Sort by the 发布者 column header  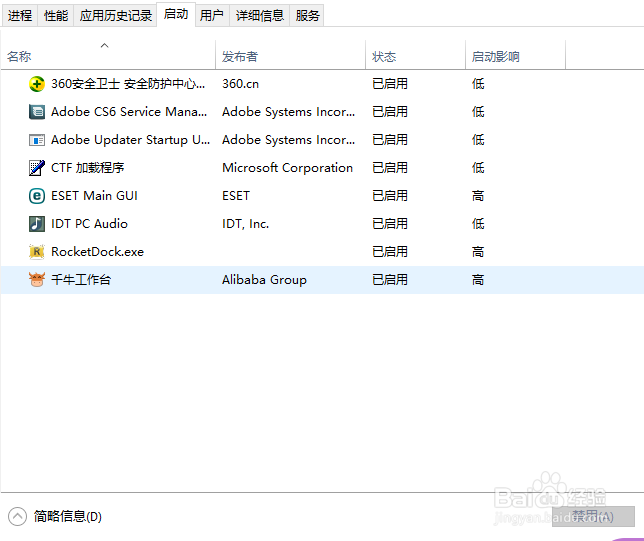(x=290, y=55)
